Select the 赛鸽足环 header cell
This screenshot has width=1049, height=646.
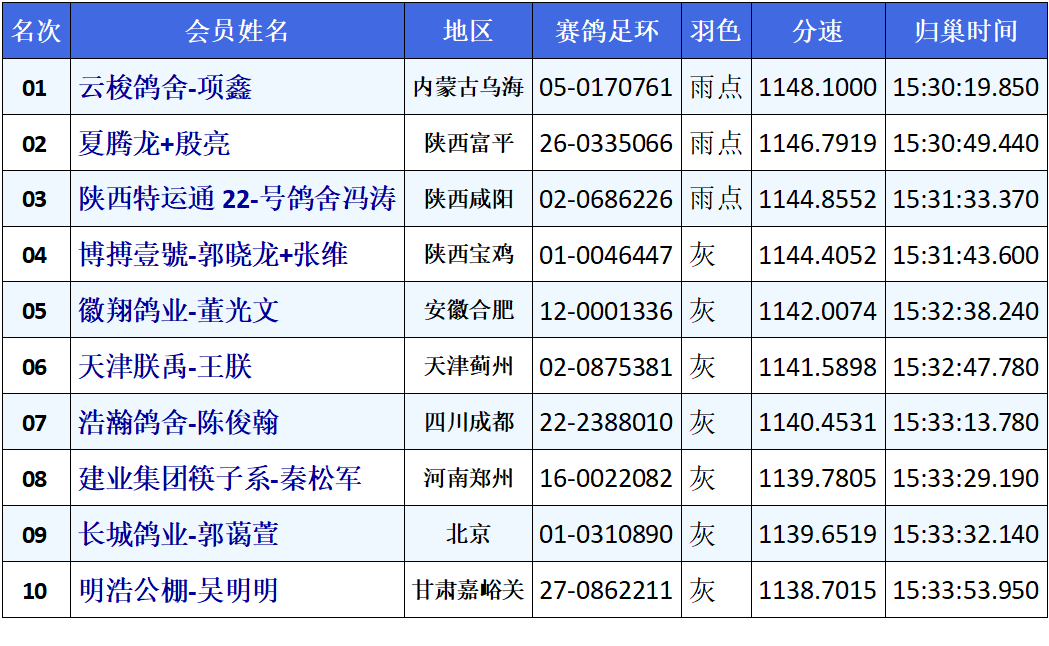coord(606,31)
